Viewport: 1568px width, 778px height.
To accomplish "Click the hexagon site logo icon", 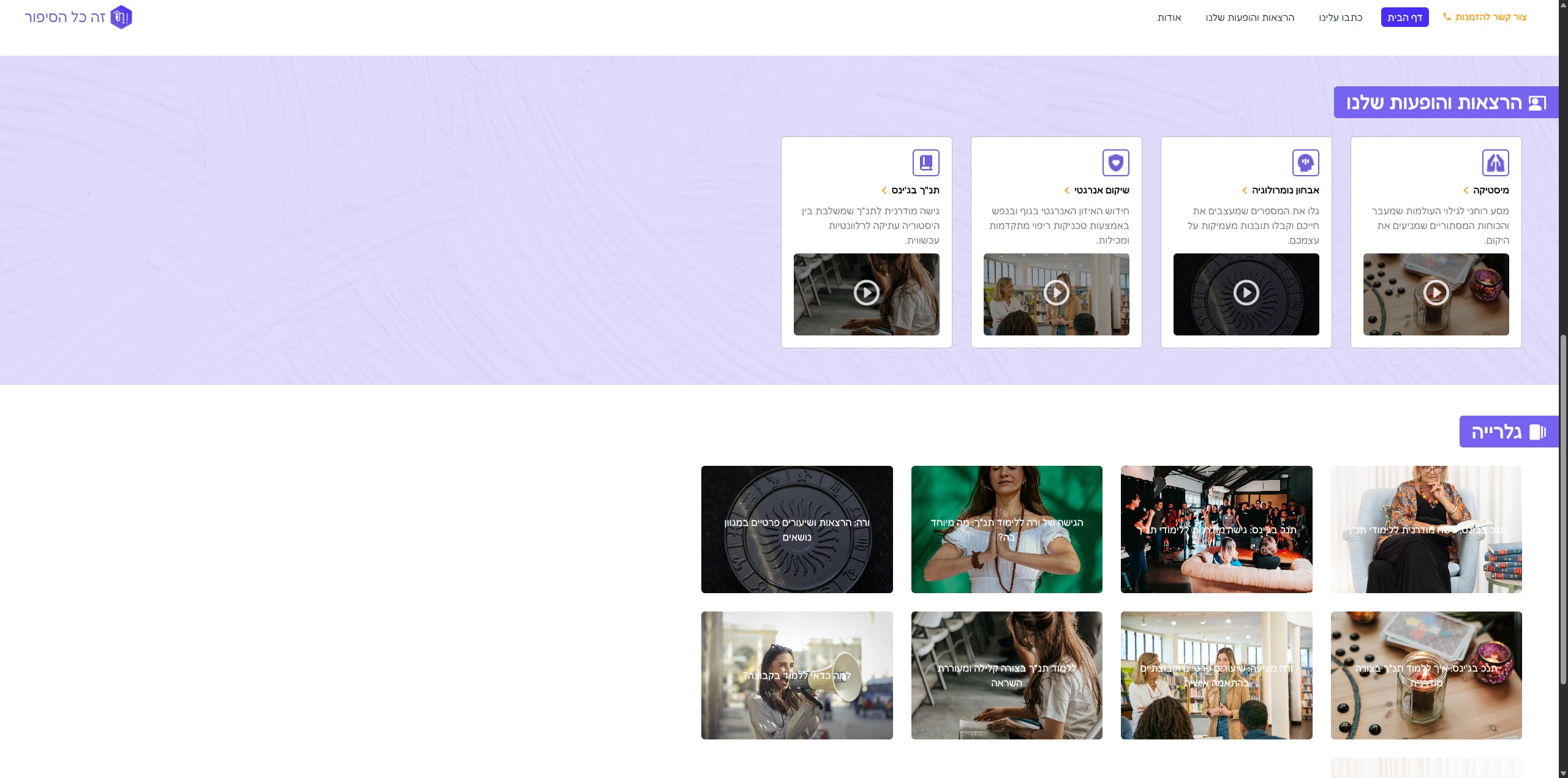I will pos(121,17).
